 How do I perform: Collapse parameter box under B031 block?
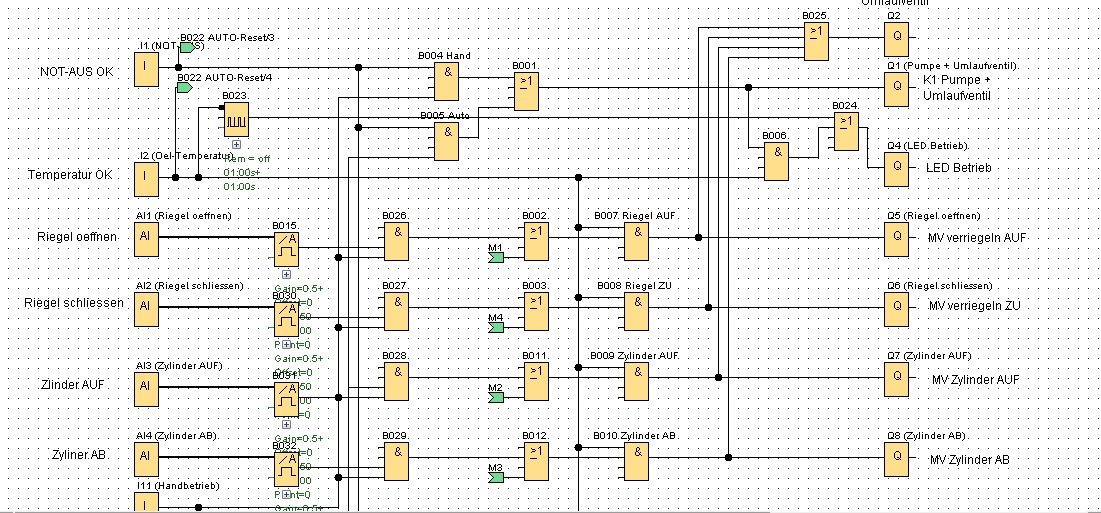(x=286, y=425)
